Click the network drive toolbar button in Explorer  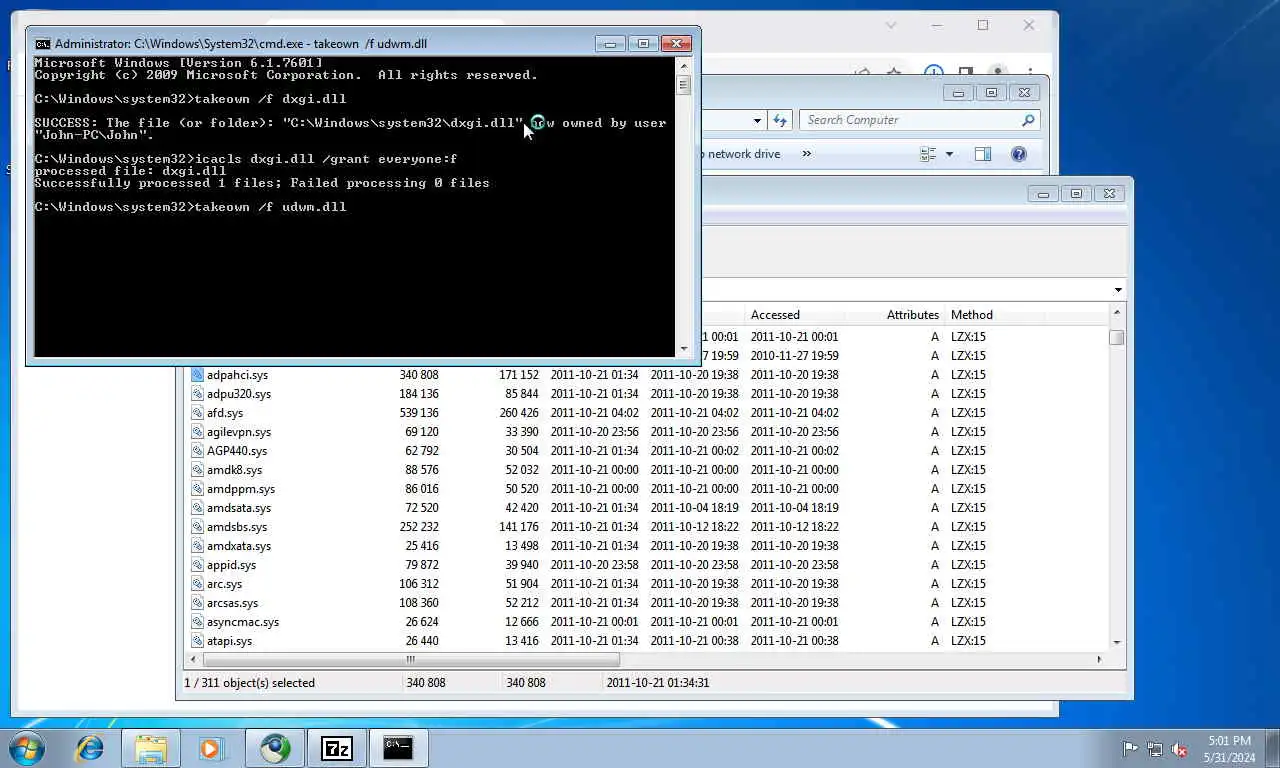coord(741,154)
